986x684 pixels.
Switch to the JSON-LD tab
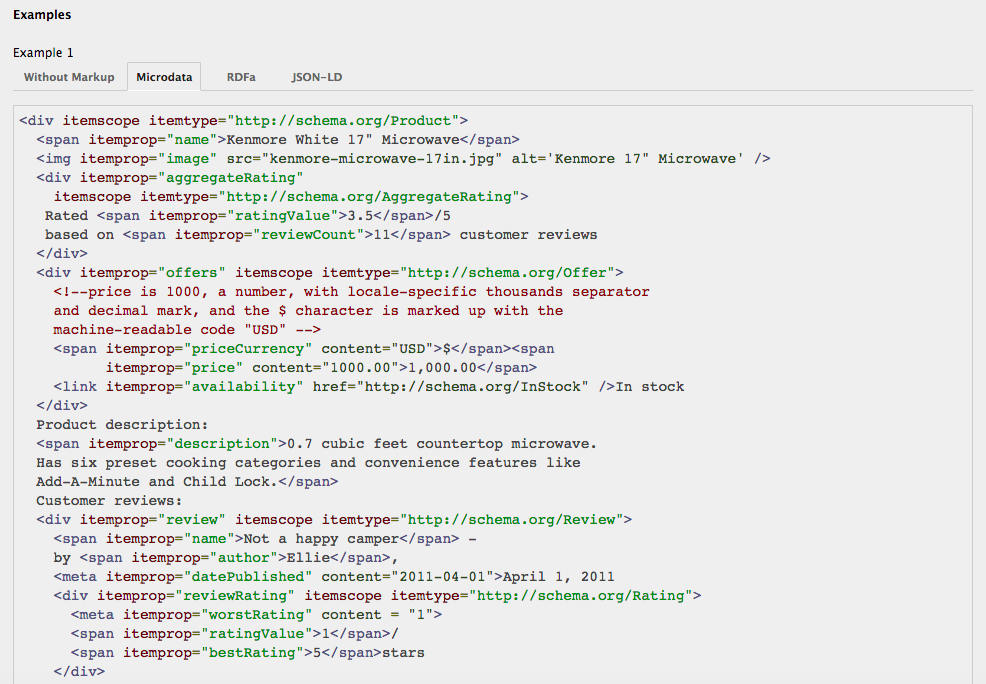pyautogui.click(x=317, y=77)
